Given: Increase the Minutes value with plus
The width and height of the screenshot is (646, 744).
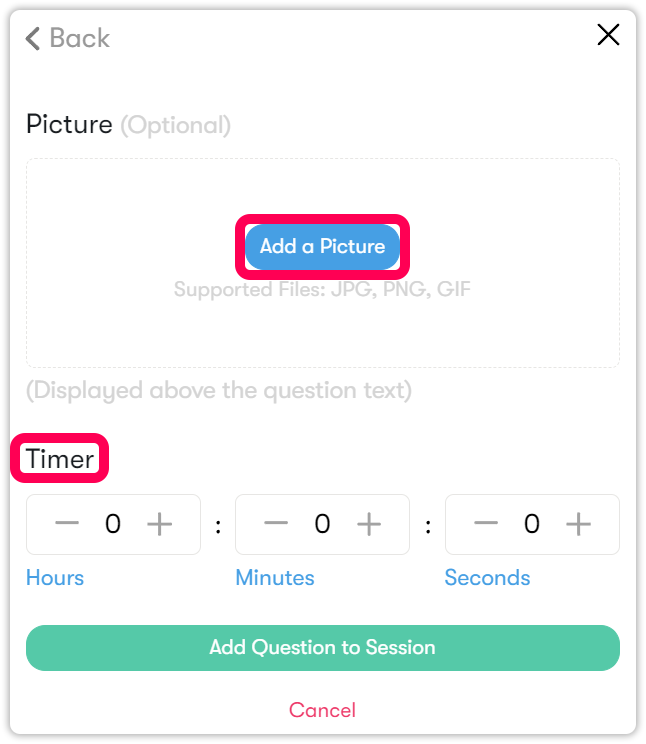Looking at the screenshot, I should [x=369, y=524].
